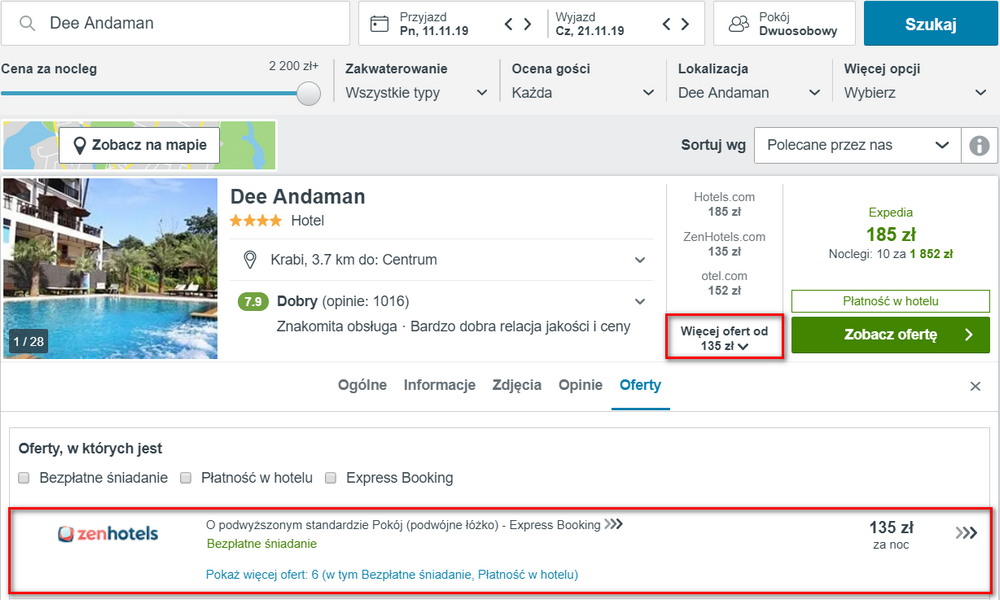Open Ocena gości rating dropdown

coord(582,93)
